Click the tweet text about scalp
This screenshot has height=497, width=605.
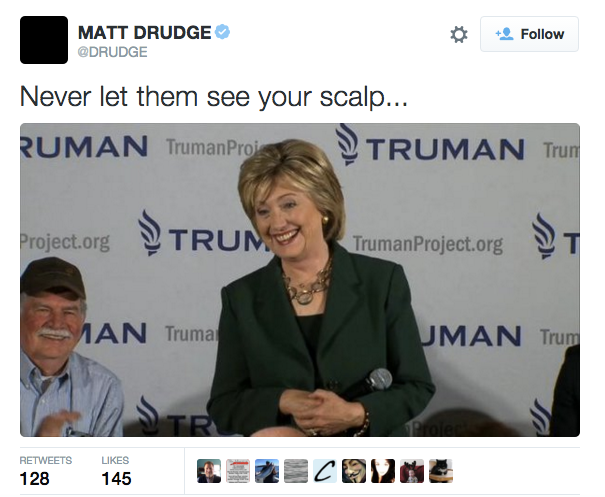213,97
